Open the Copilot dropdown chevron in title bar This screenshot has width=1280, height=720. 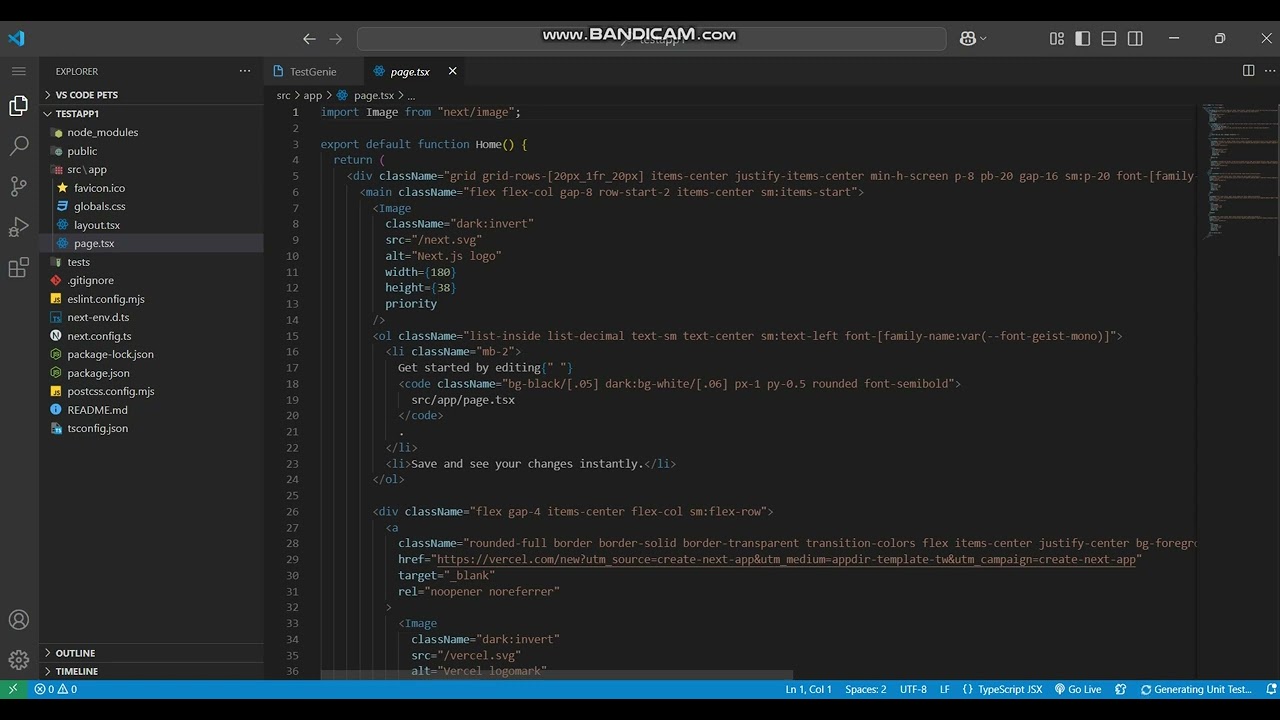pos(984,38)
